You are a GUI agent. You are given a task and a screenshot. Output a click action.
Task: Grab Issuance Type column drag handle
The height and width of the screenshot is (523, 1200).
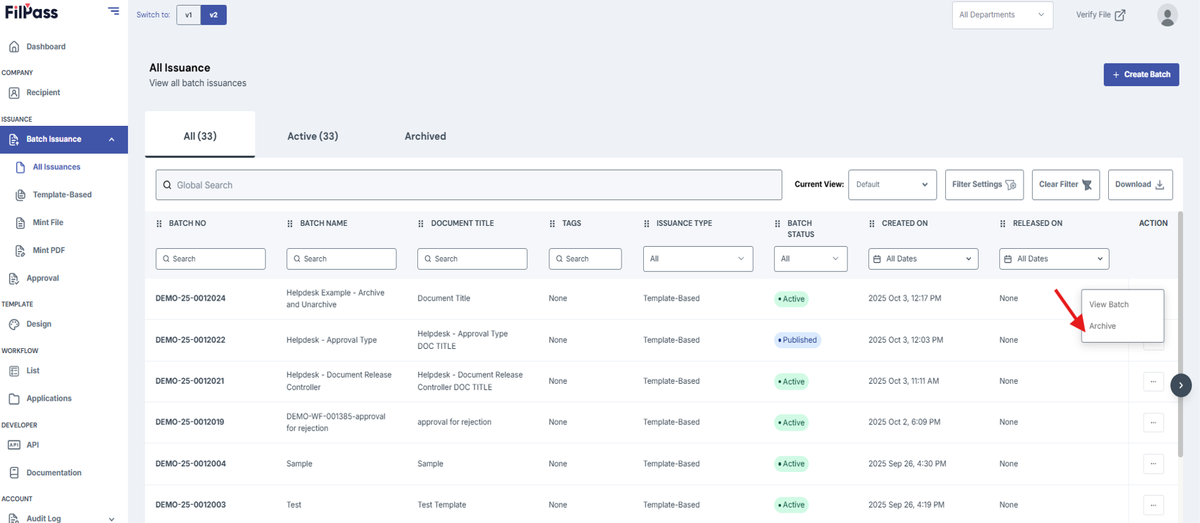coord(647,224)
